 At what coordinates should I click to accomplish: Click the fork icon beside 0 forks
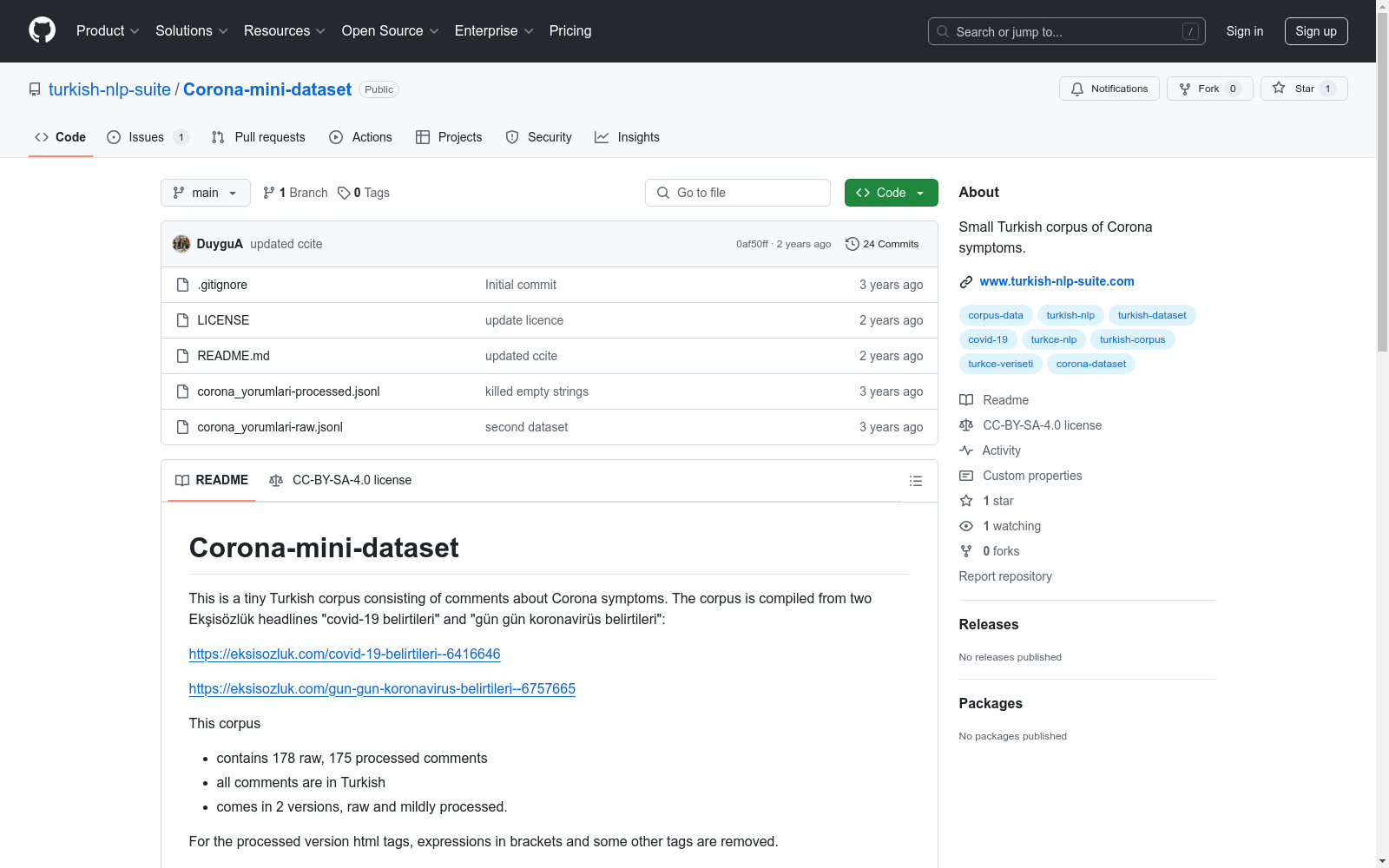click(x=966, y=551)
